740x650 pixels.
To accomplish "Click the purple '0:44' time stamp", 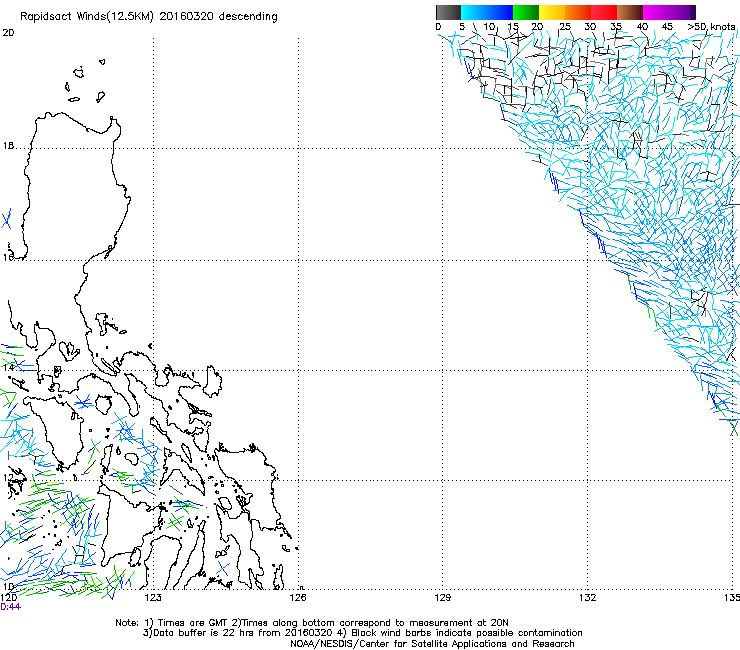I will (10, 607).
